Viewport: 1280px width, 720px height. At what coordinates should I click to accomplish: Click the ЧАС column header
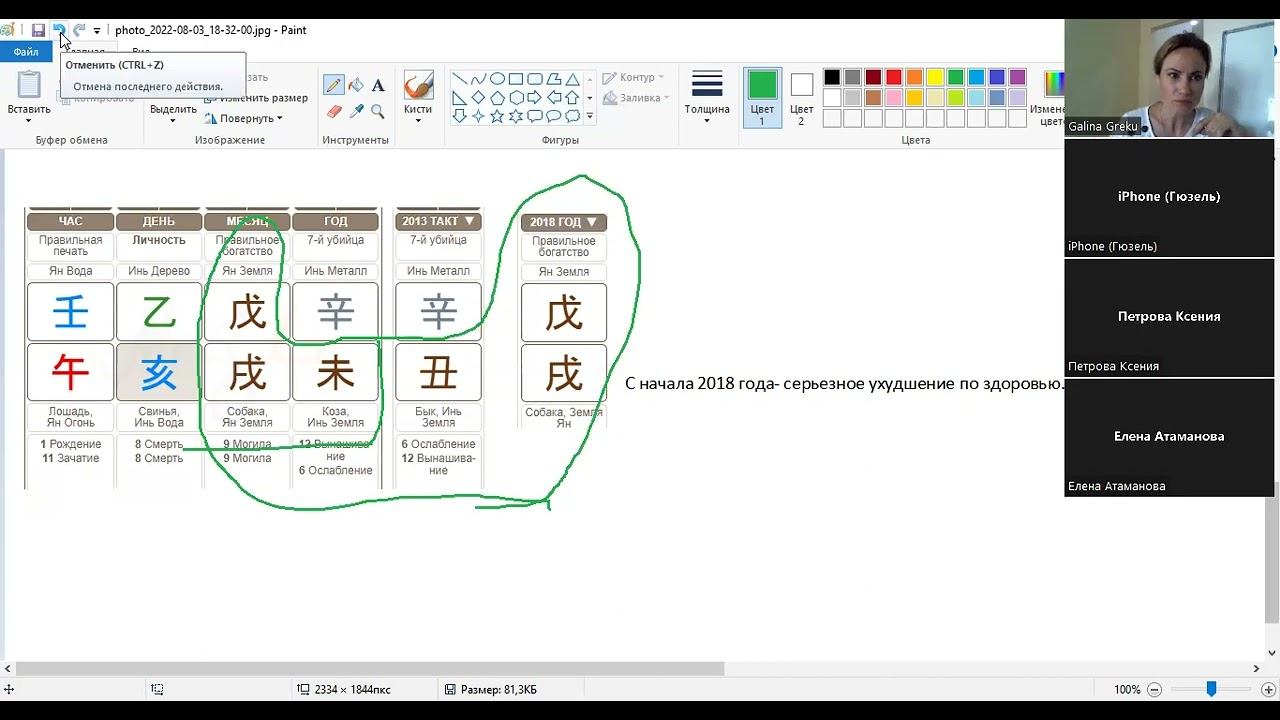click(70, 221)
